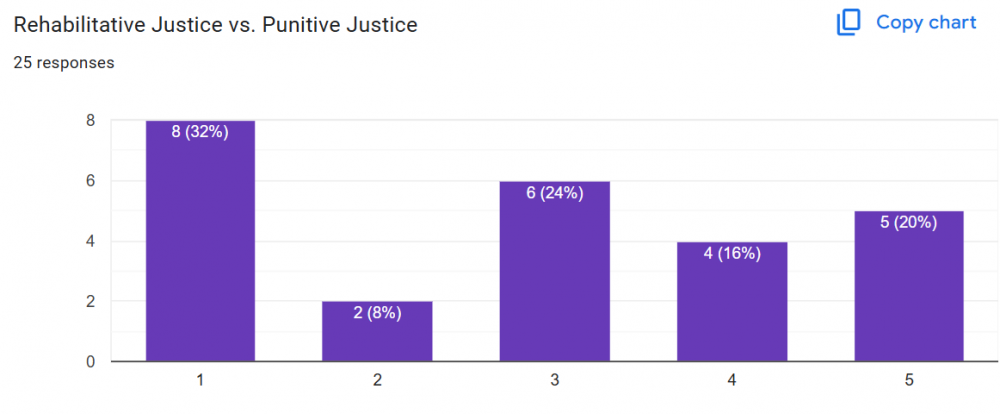This screenshot has width=1000, height=414.
Task: Click y-axis value "6"
Action: tap(90, 181)
